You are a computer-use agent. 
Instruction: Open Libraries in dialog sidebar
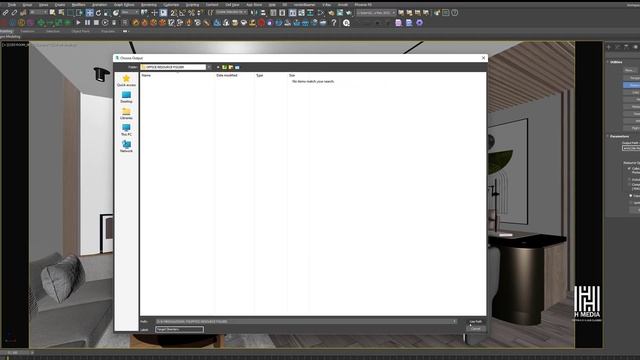[x=126, y=113]
